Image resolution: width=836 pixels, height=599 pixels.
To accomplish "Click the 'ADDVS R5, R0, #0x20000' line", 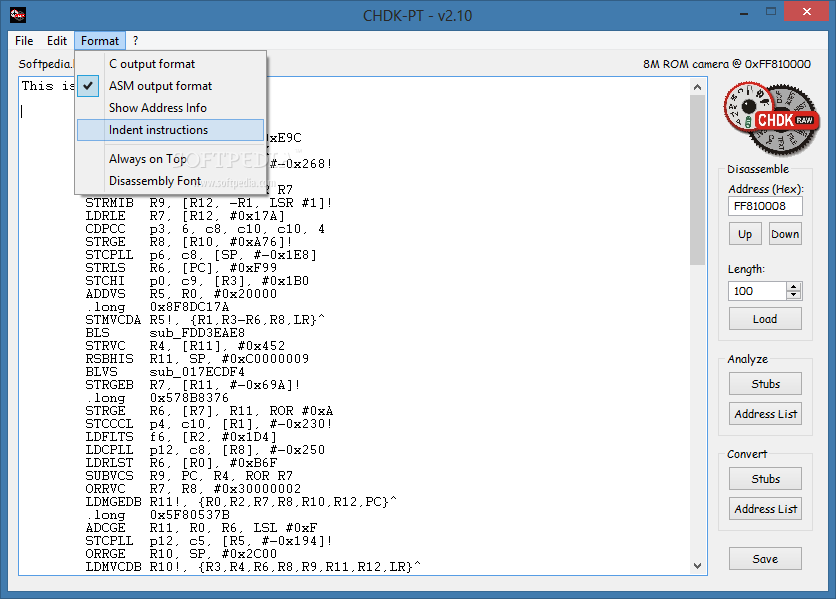I will point(181,294).
